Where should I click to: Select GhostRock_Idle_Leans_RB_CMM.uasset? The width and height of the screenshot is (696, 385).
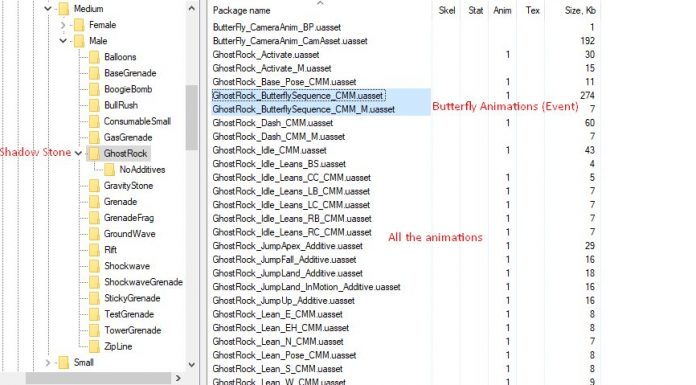point(292,219)
